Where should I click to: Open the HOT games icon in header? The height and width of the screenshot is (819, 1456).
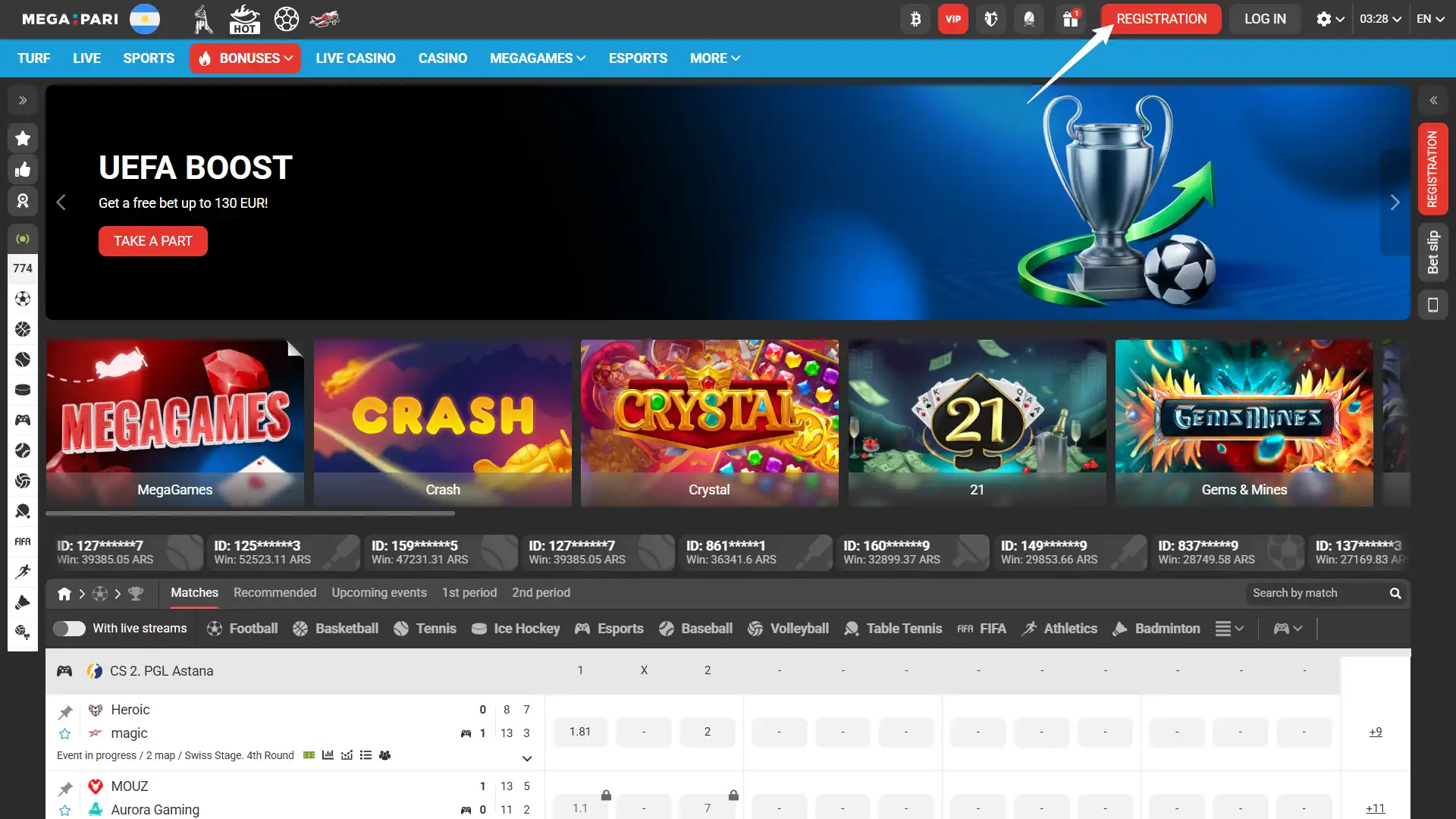pyautogui.click(x=244, y=19)
